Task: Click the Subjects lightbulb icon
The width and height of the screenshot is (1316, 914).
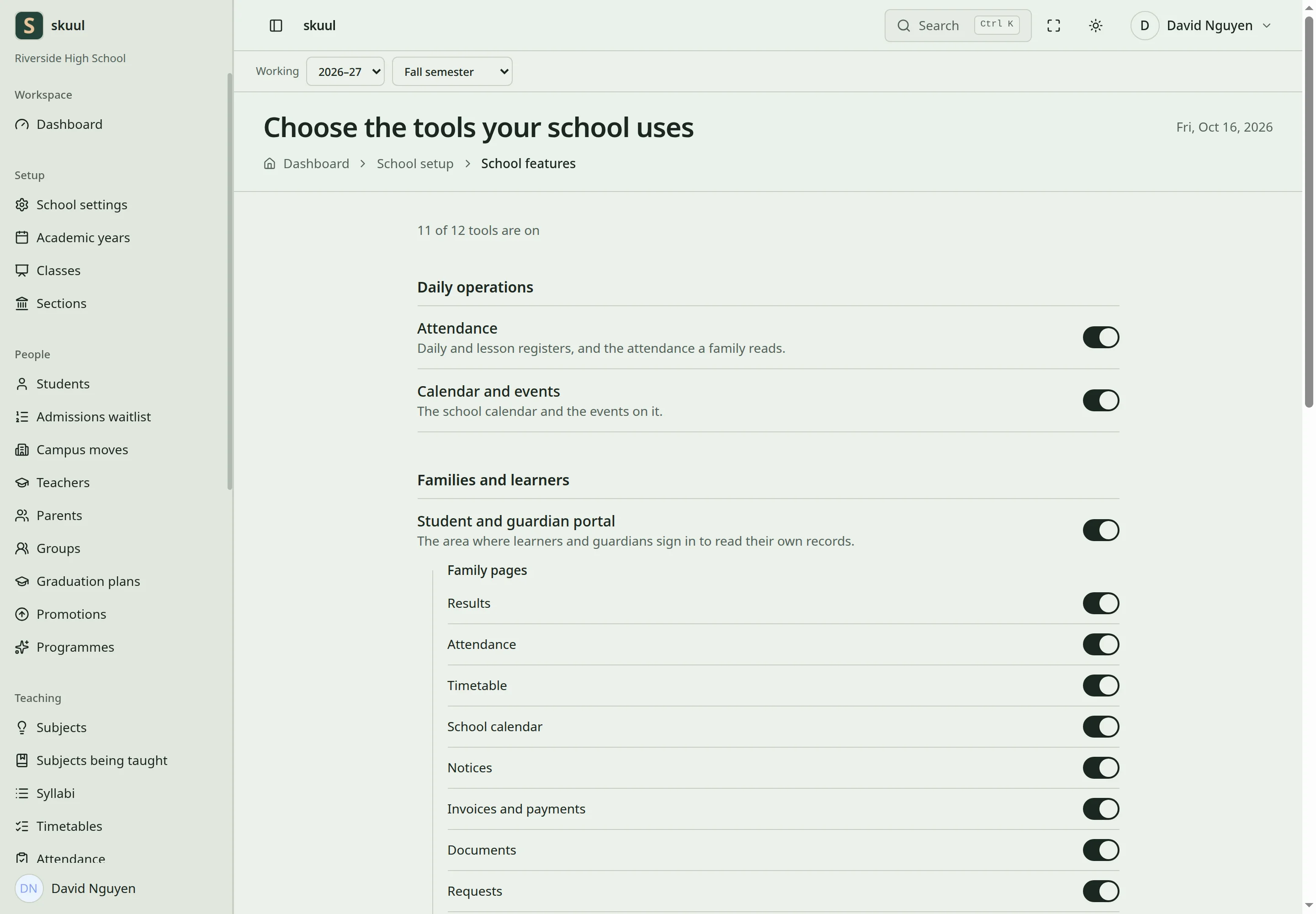Action: click(22, 728)
